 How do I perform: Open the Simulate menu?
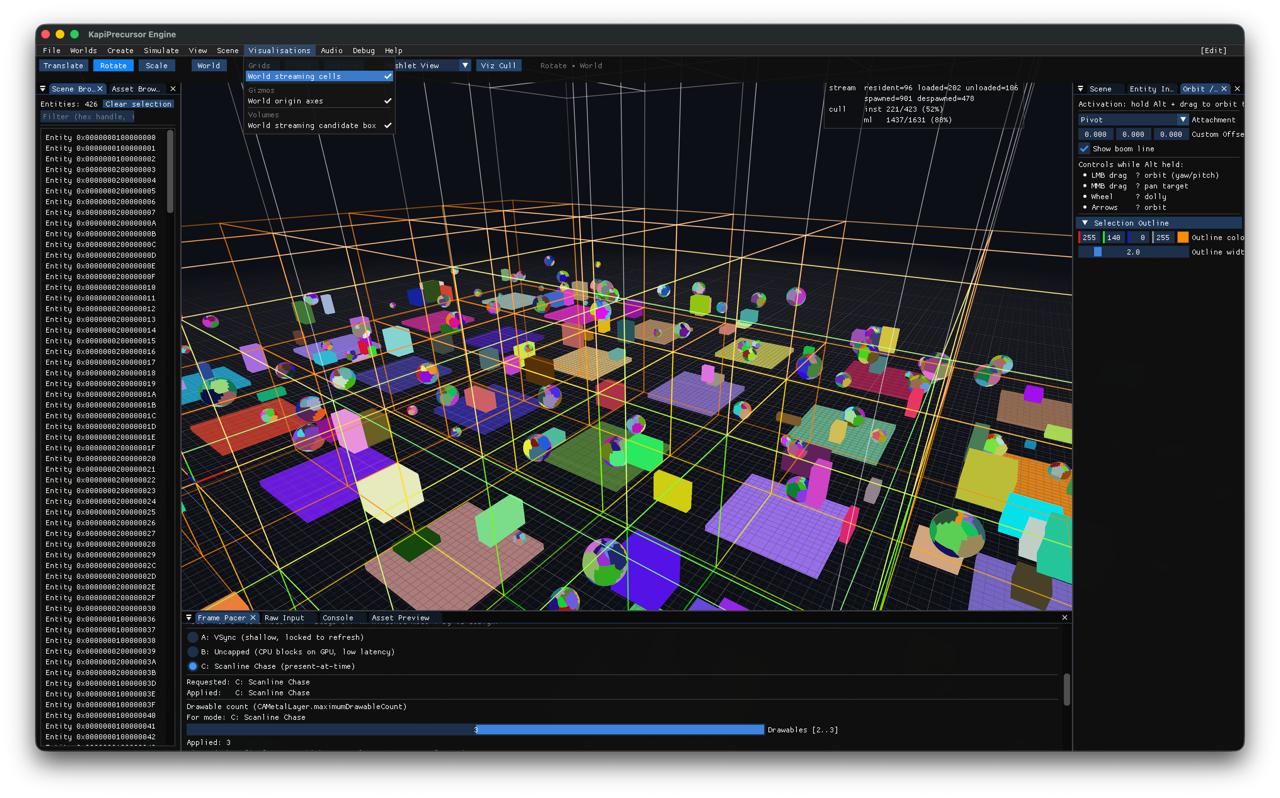[x=161, y=50]
